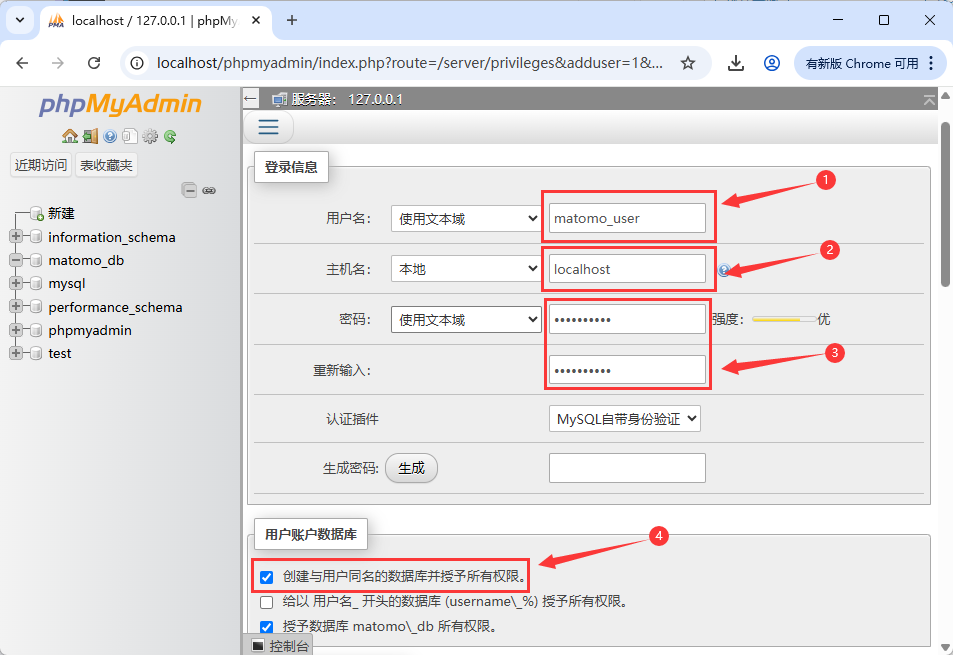Switch to 表收藏夹 favorites tab
Image resolution: width=953 pixels, height=655 pixels.
106,165
